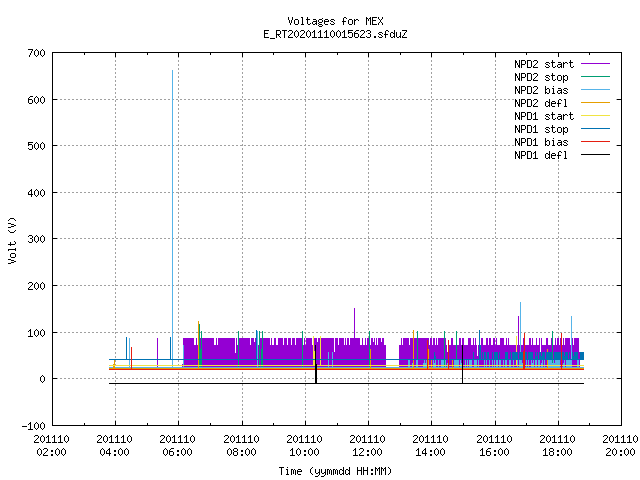Click the 10:00 time axis label
640x480 pixels.
pos(304,452)
